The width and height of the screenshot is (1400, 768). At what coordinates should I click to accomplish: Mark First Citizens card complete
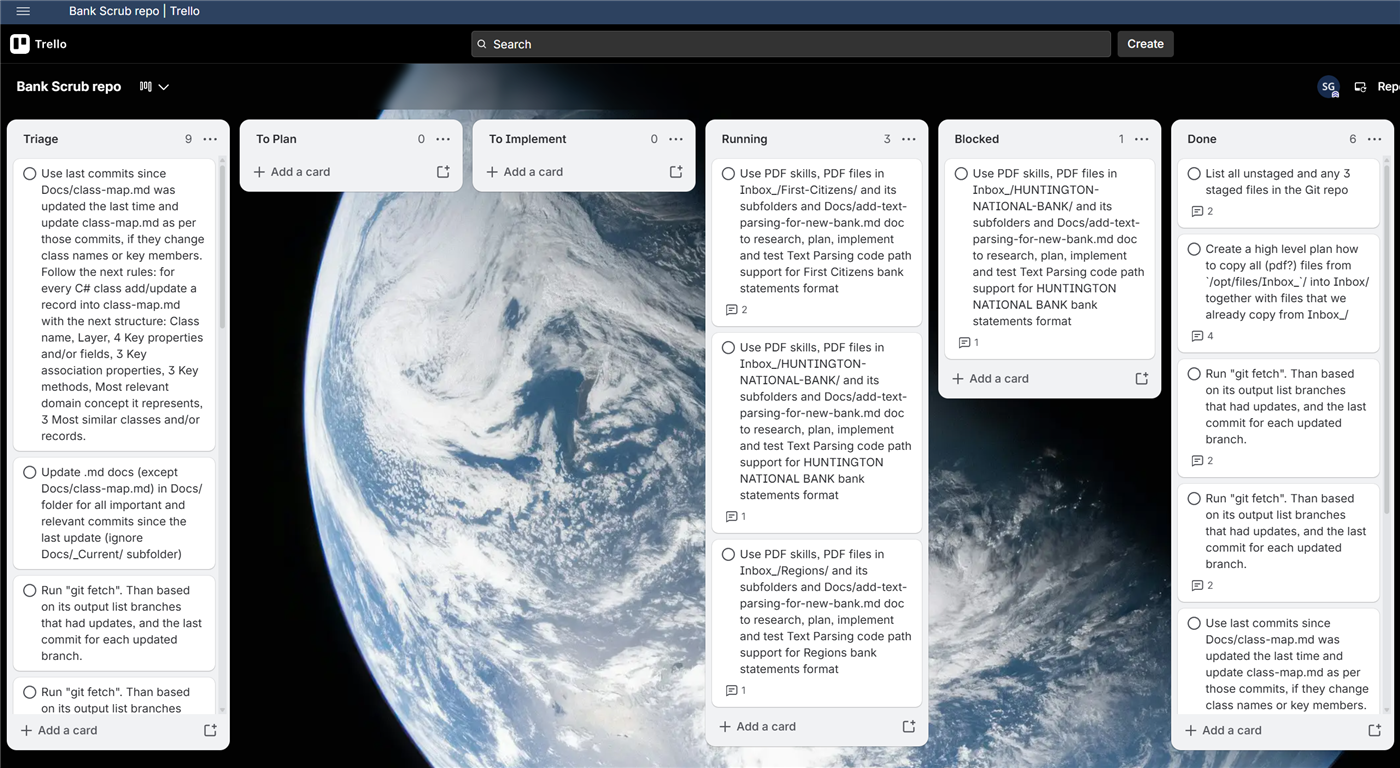pyautogui.click(x=729, y=174)
